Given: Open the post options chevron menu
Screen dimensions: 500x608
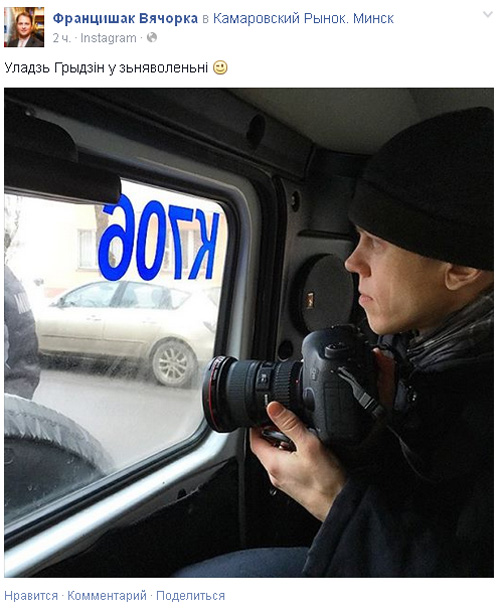Looking at the screenshot, I should [488, 15].
